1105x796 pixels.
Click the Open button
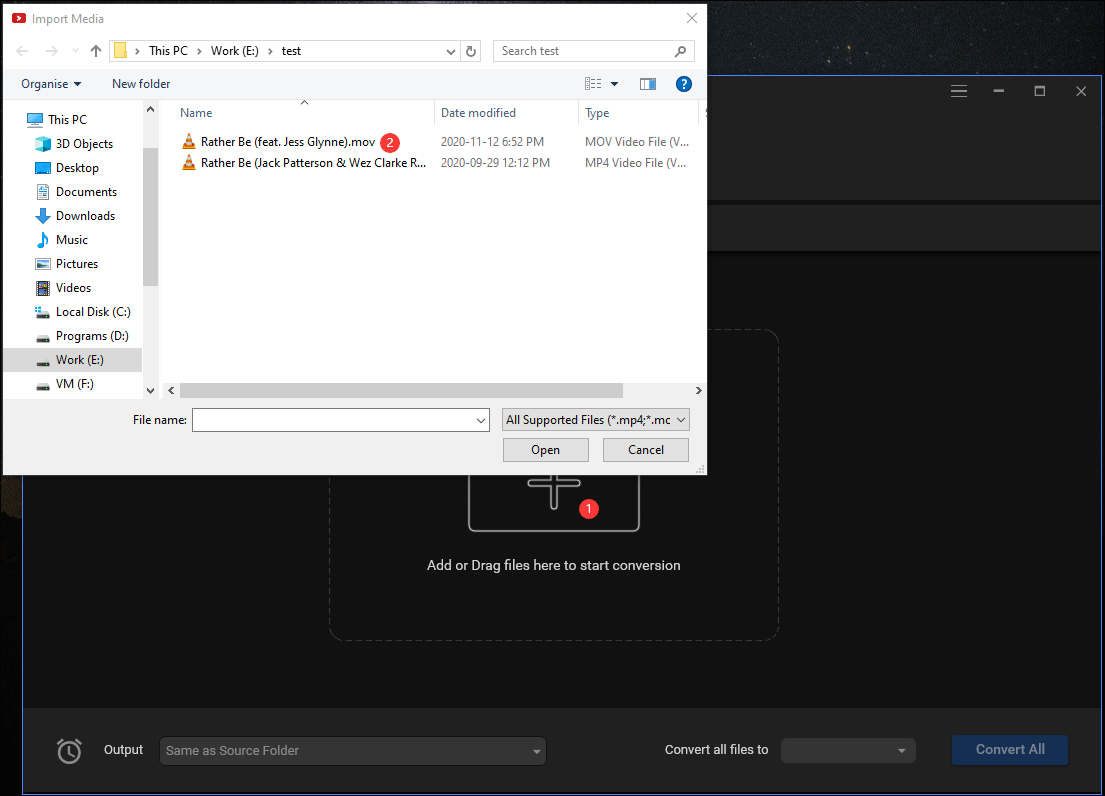pyautogui.click(x=545, y=450)
